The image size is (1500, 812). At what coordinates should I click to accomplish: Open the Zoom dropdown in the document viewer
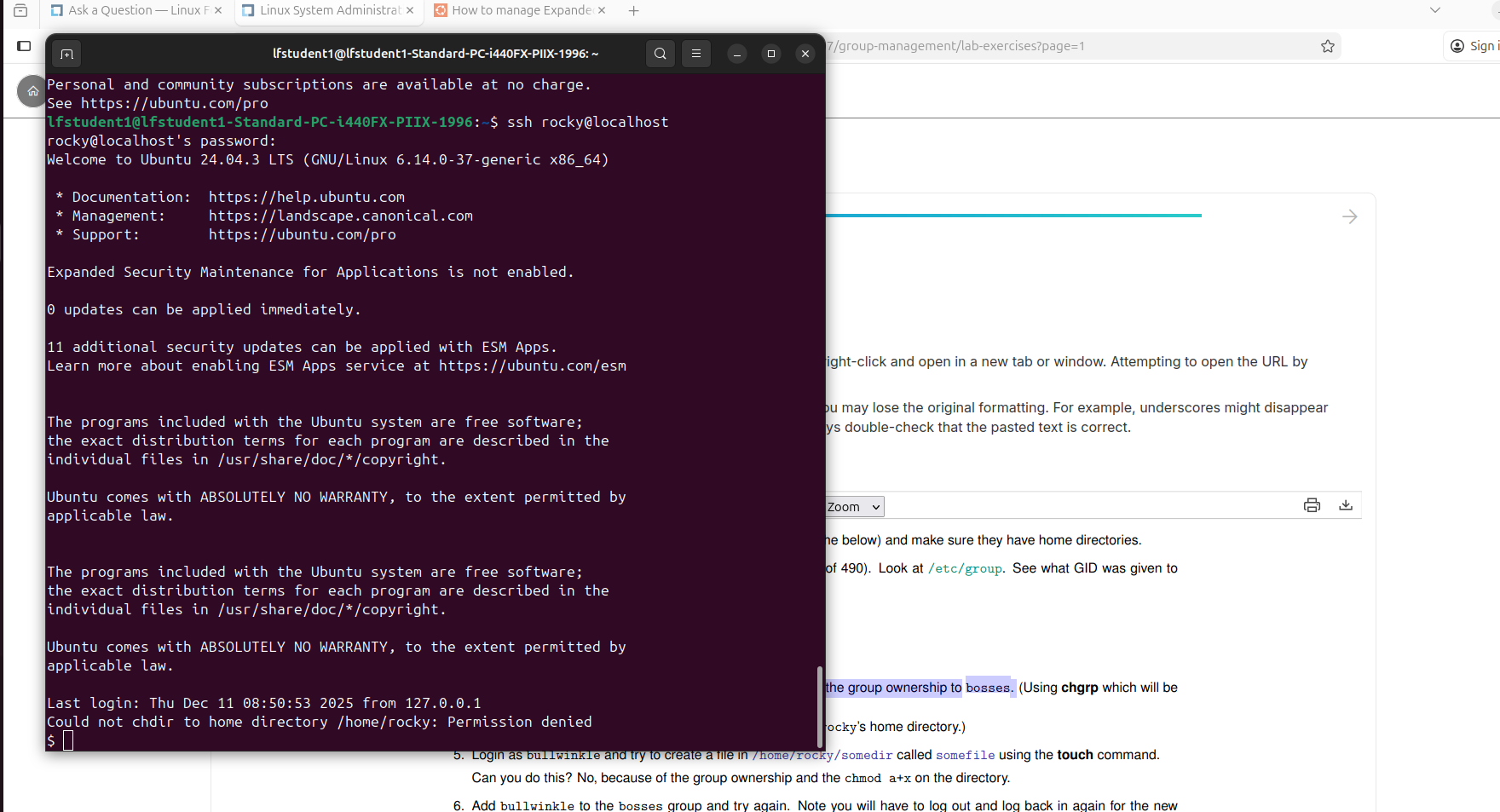tap(855, 507)
